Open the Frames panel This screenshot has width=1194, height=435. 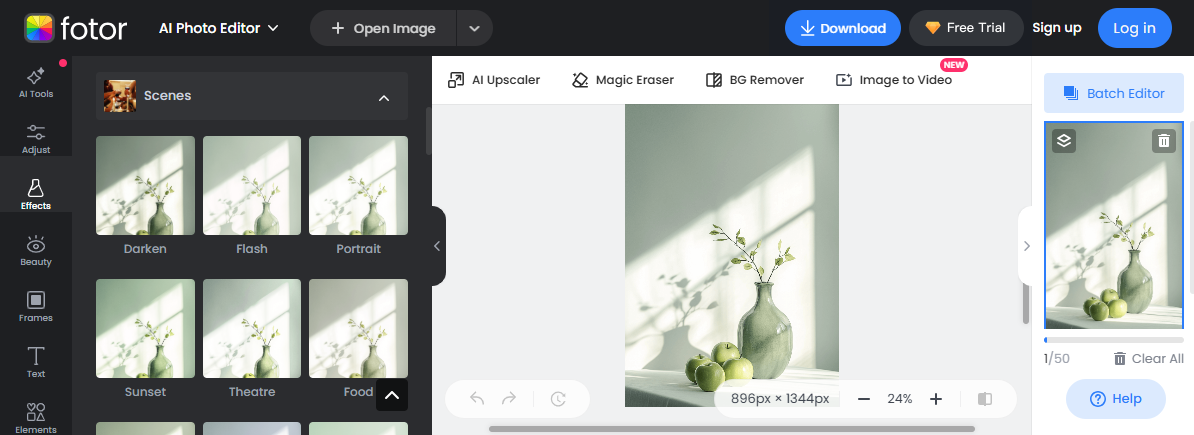point(36,306)
